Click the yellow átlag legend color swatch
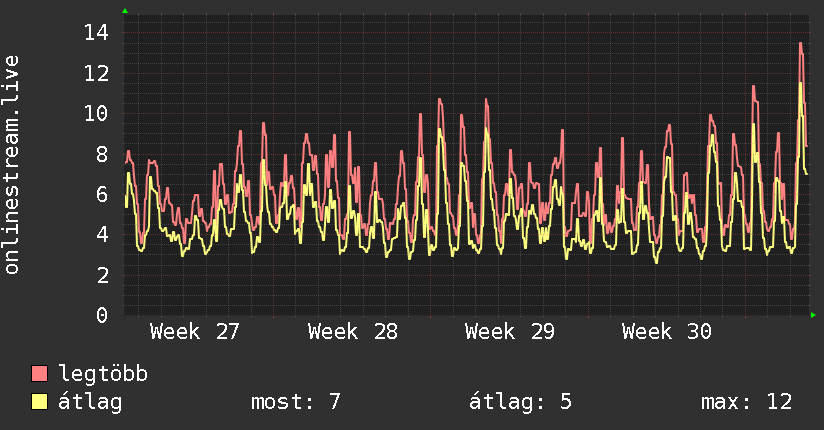The height and width of the screenshot is (430, 824). 39,402
